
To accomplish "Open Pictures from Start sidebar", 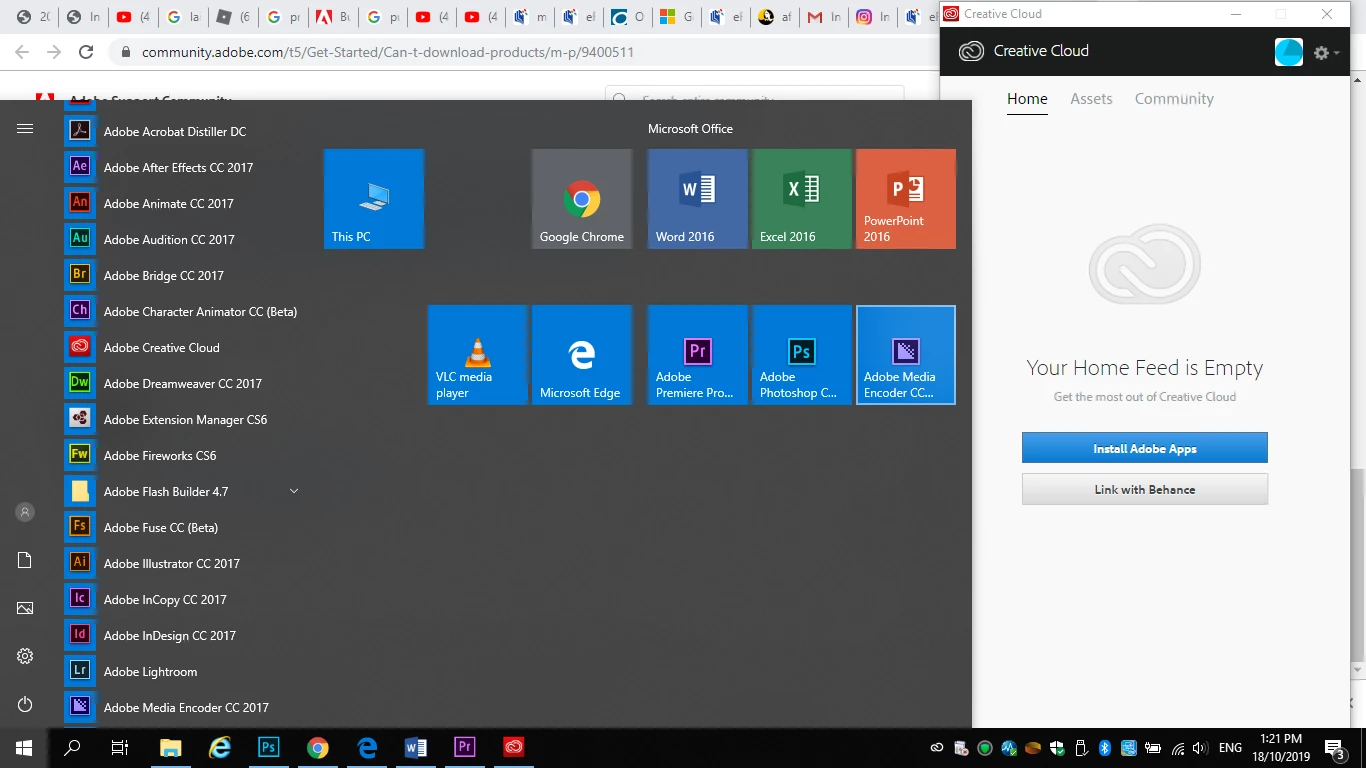I will click(x=25, y=608).
